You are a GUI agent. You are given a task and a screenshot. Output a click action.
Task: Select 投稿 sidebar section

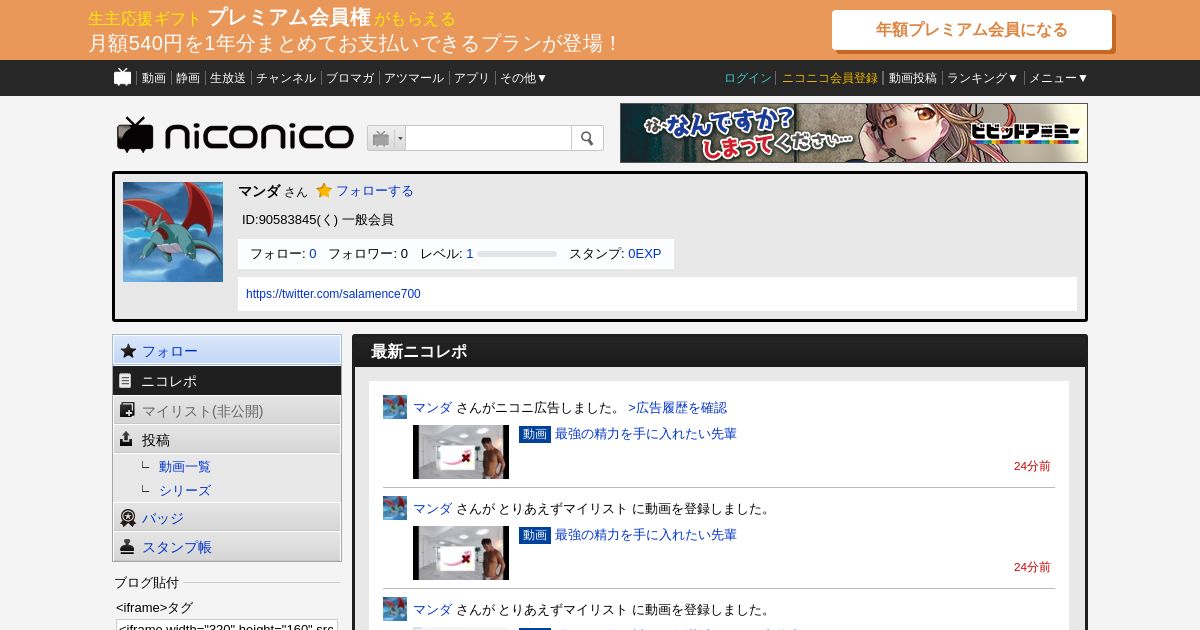pyautogui.click(x=227, y=439)
